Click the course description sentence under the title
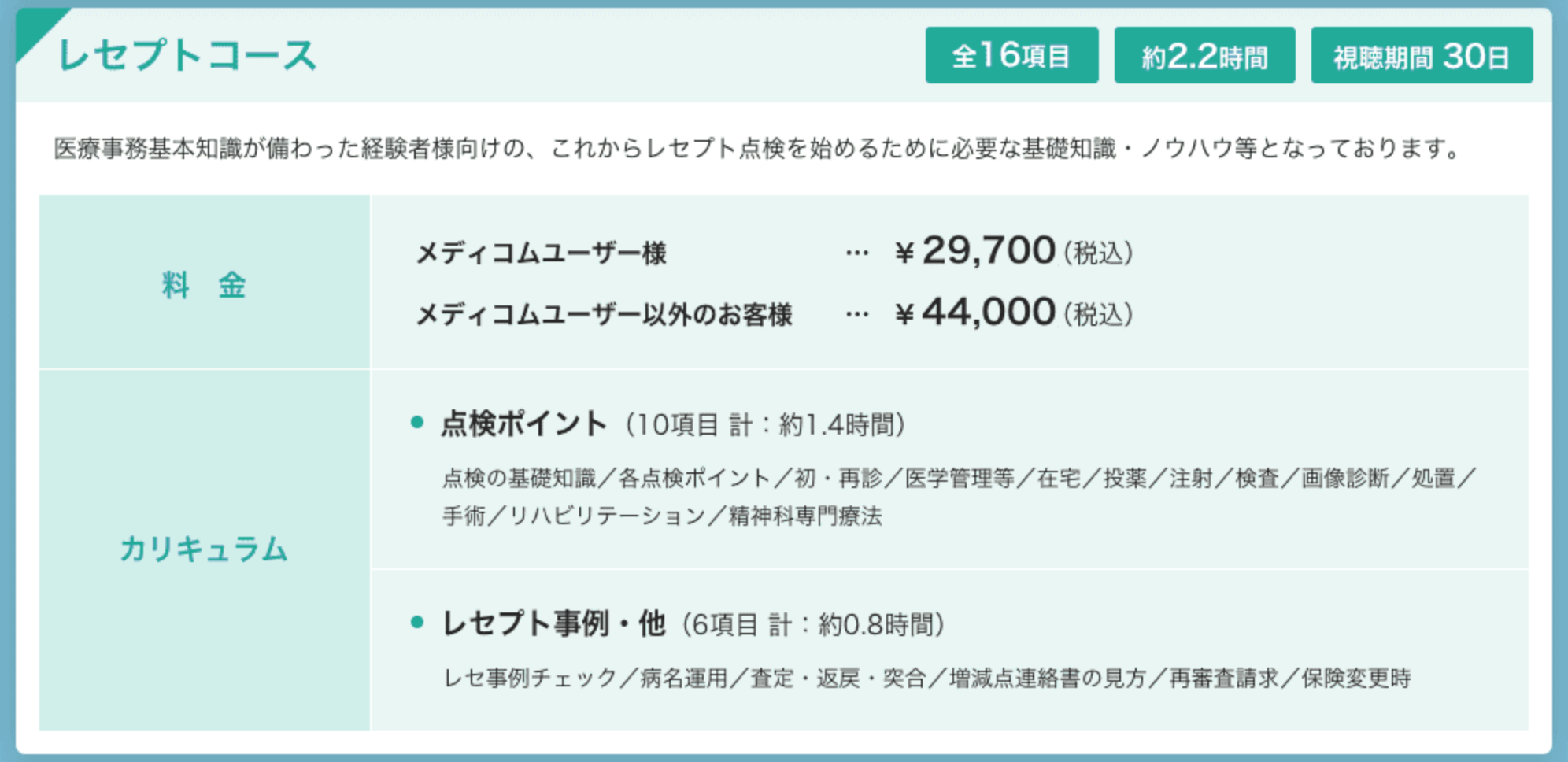Image resolution: width=1568 pixels, height=762 pixels. click(757, 148)
